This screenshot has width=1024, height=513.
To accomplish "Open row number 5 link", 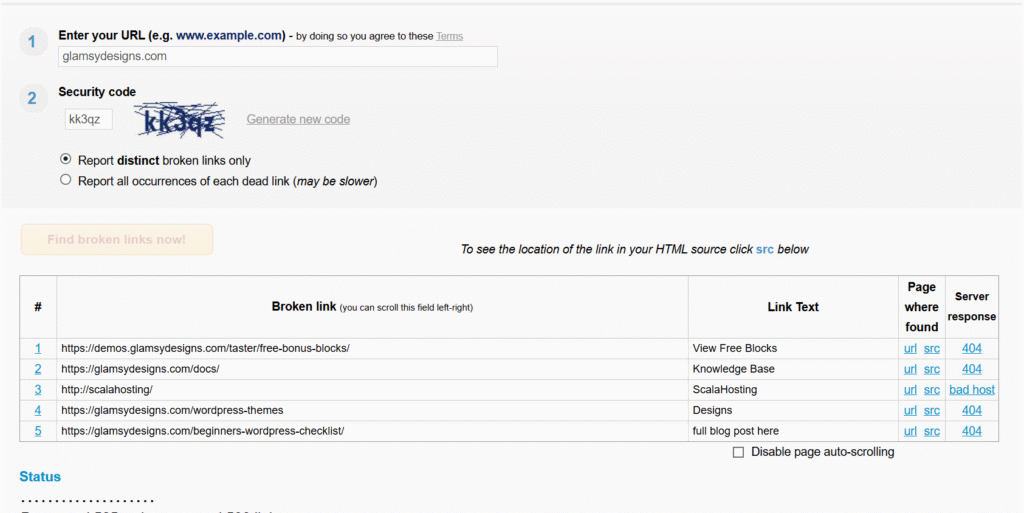I will click(x=38, y=431).
